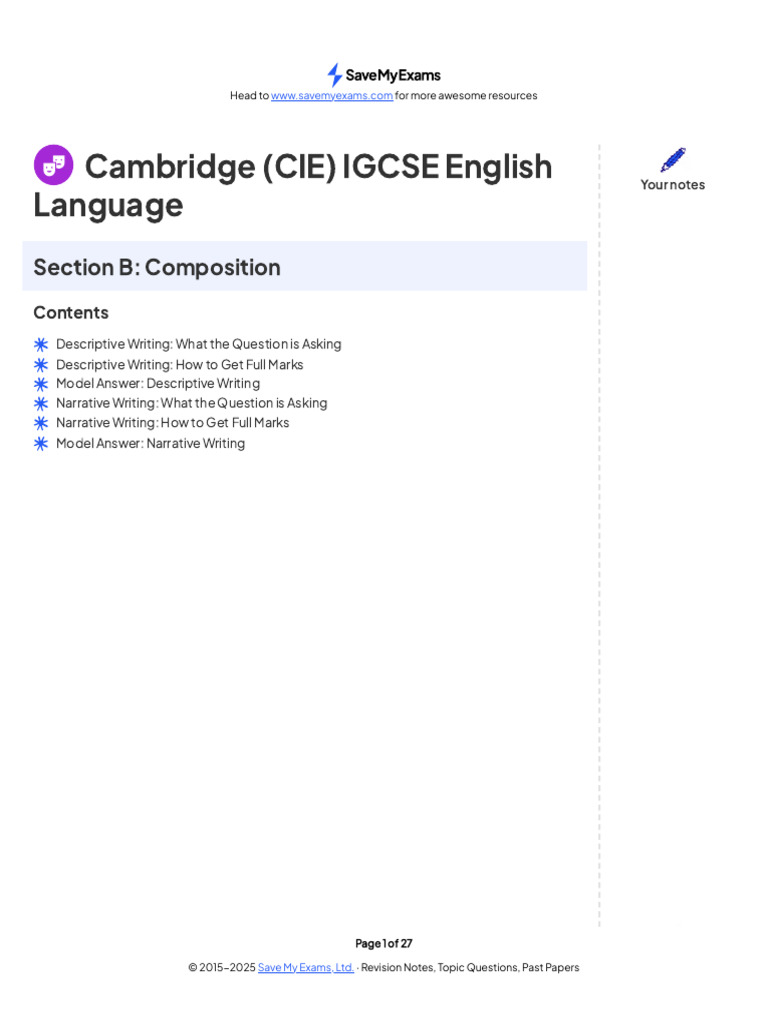The height and width of the screenshot is (1024, 768).
Task: Select Narrative Writing: What the Question is Asking
Action: [x=191, y=403]
